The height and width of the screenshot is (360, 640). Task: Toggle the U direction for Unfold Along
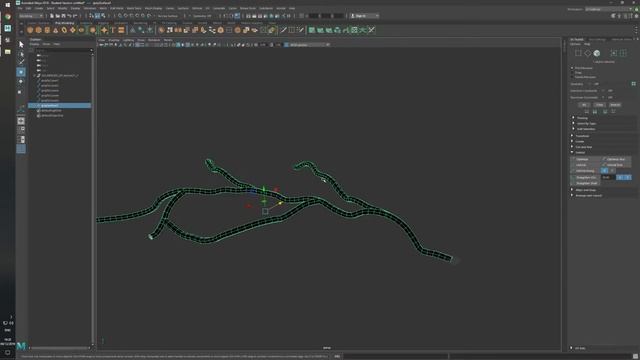[x=604, y=171]
